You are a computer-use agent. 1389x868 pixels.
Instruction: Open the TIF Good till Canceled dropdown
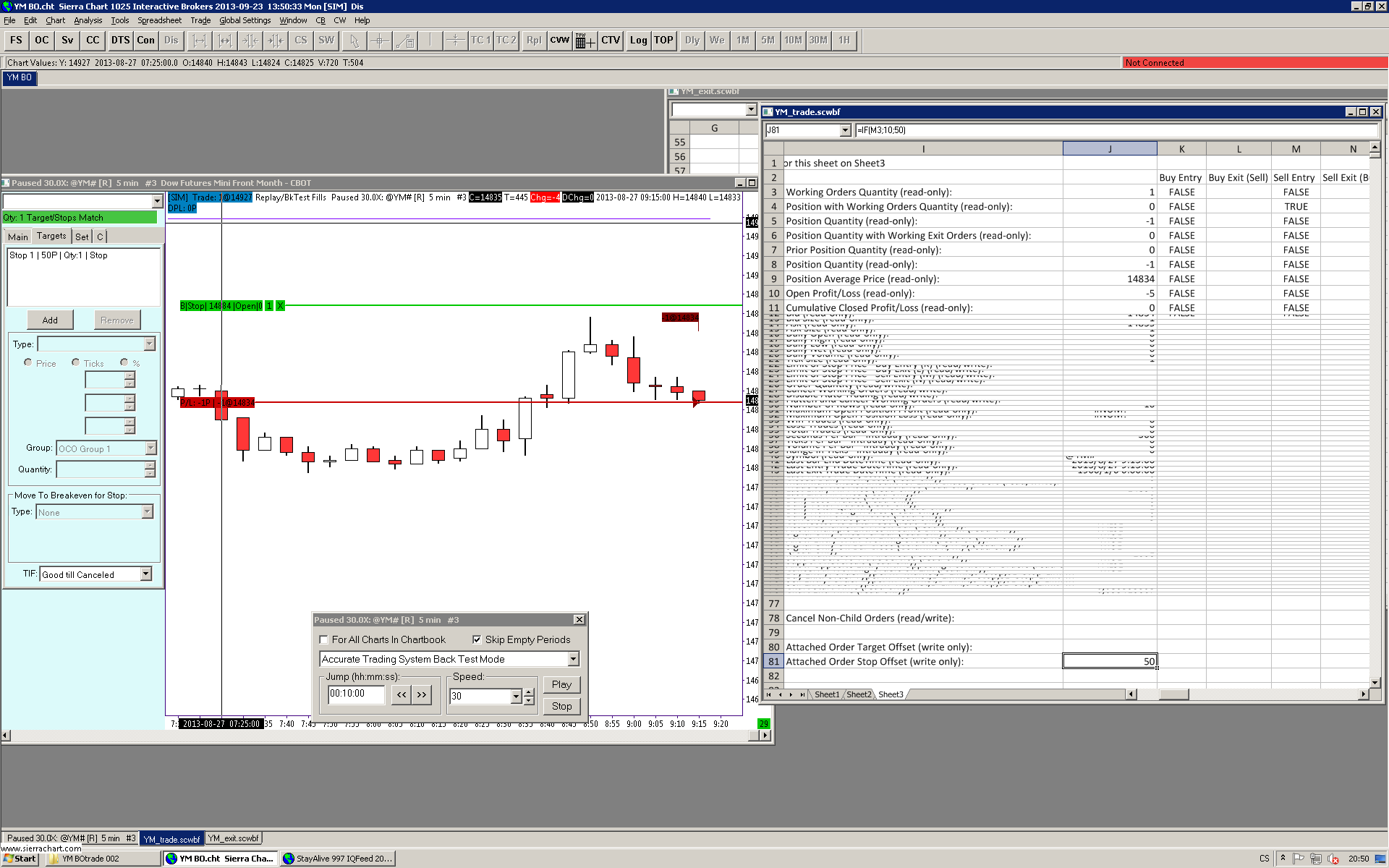145,574
